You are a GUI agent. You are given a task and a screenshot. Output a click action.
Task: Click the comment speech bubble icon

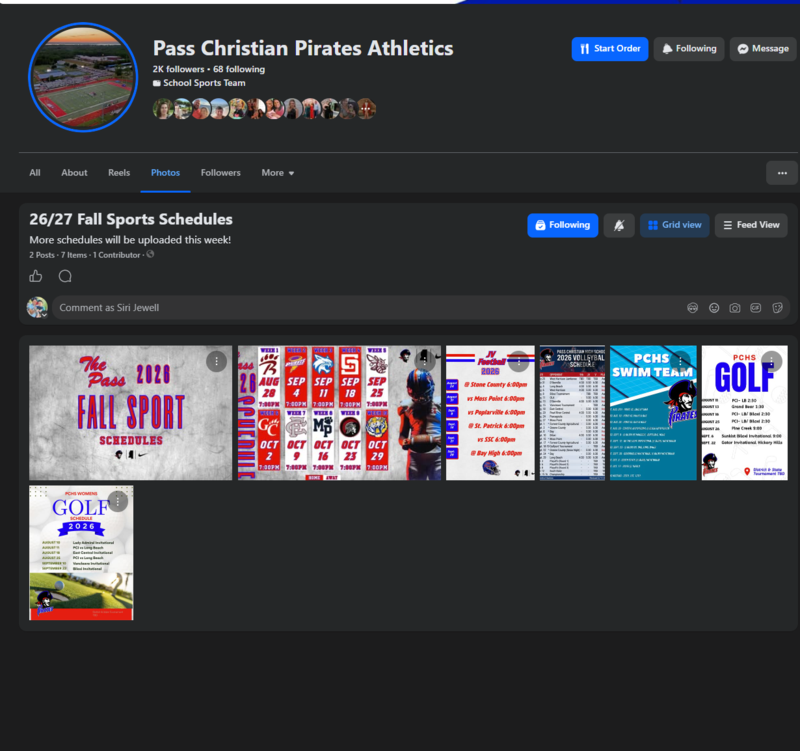[x=65, y=276]
